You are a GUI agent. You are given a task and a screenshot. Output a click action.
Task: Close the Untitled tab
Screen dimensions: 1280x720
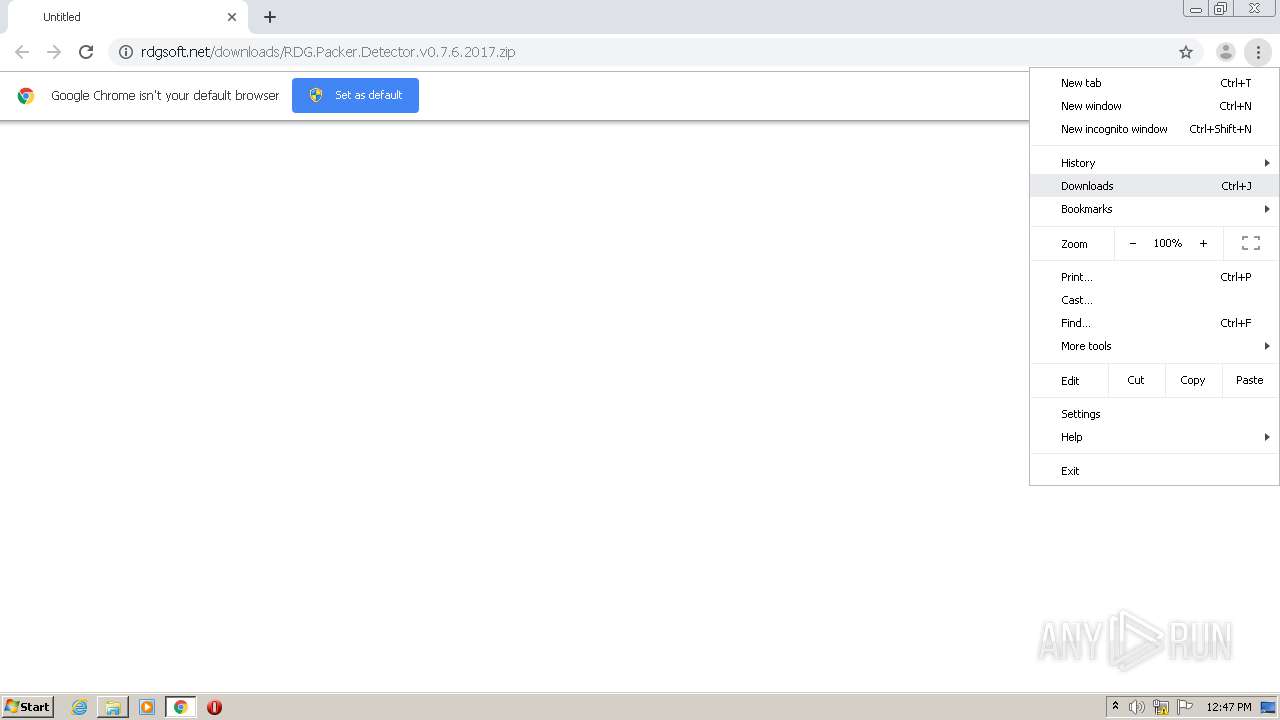(x=232, y=17)
